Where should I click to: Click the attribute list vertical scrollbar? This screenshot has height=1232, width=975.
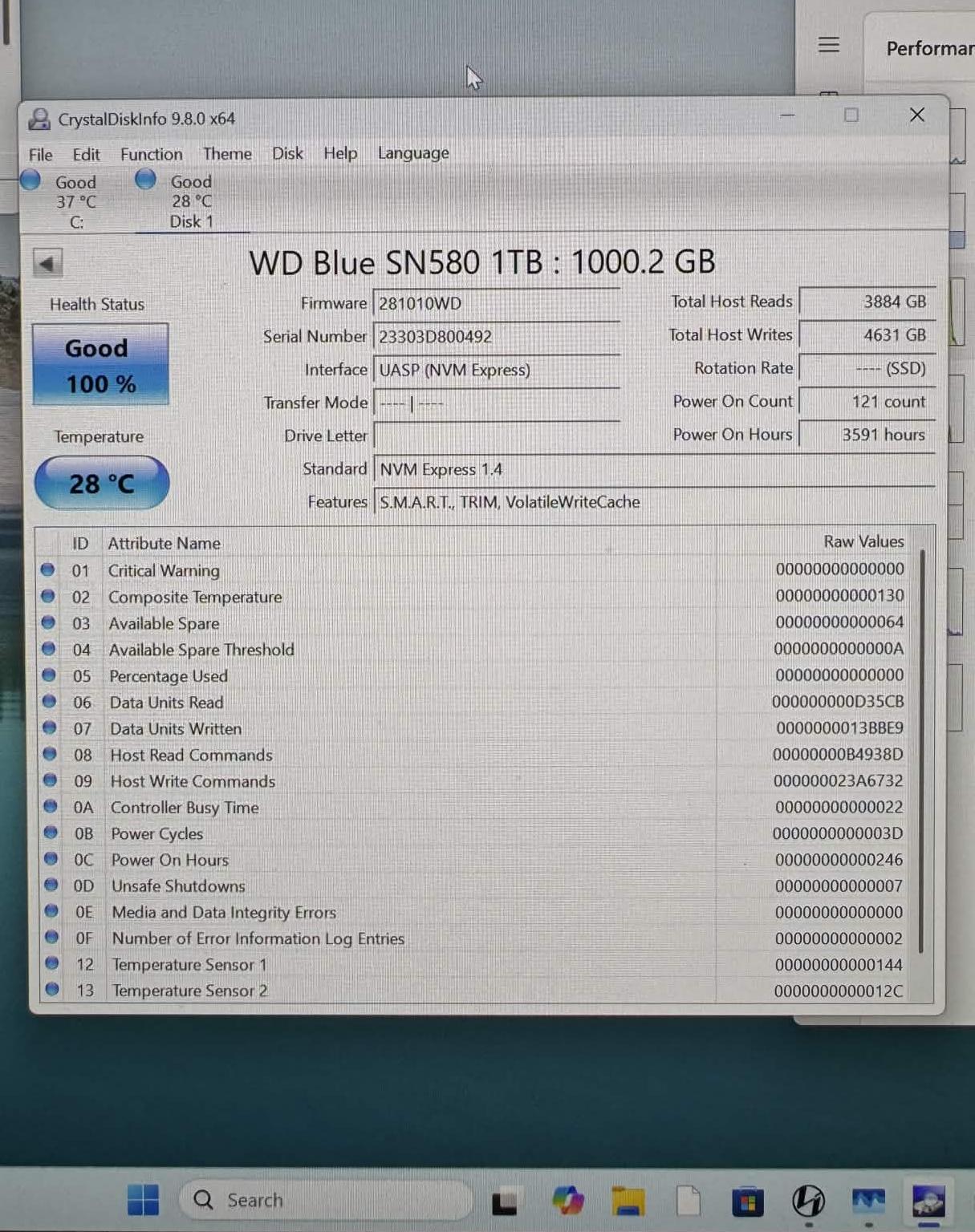pos(921,750)
